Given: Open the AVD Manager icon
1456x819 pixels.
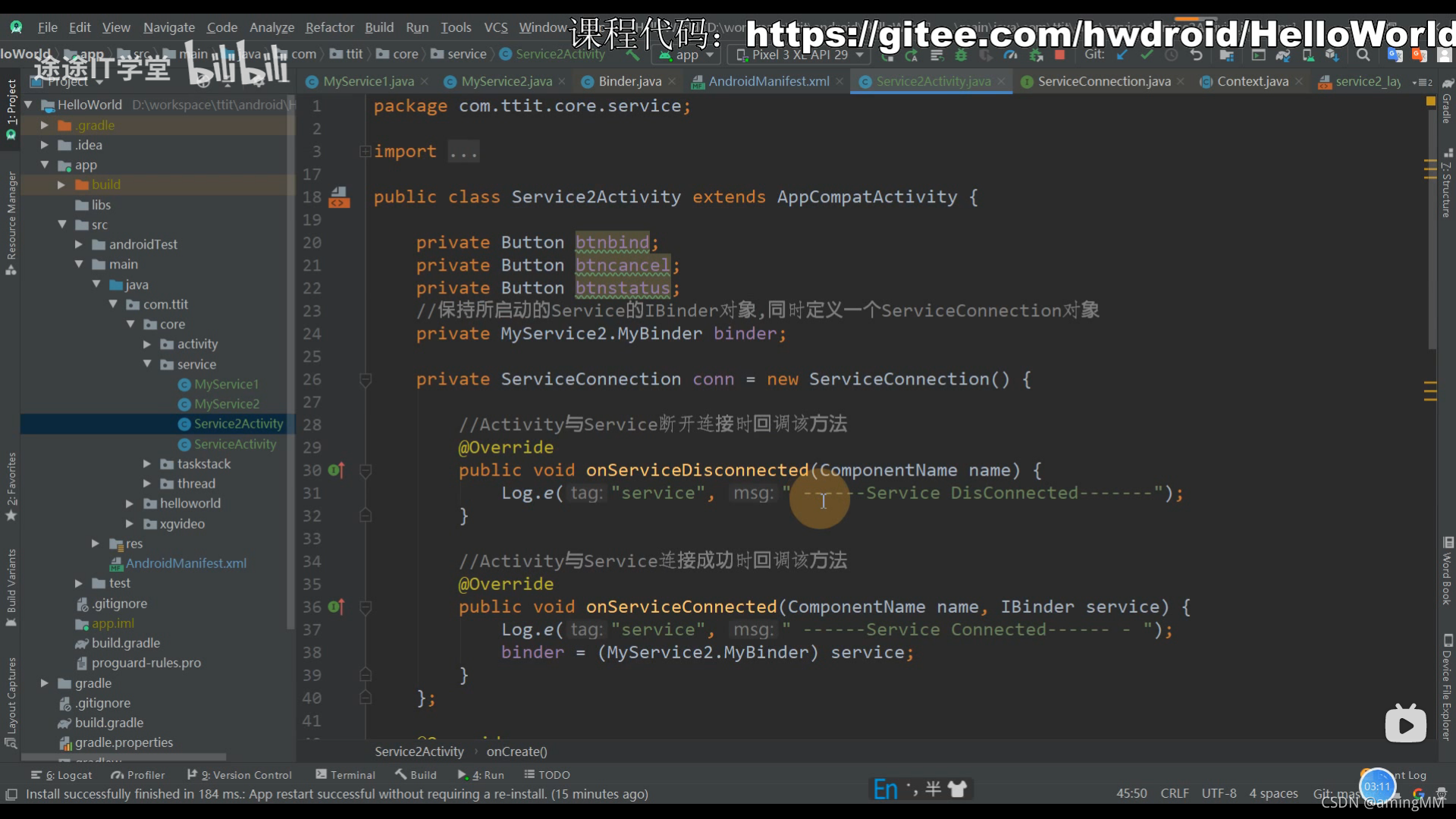Looking at the screenshot, I should coord(1308,55).
